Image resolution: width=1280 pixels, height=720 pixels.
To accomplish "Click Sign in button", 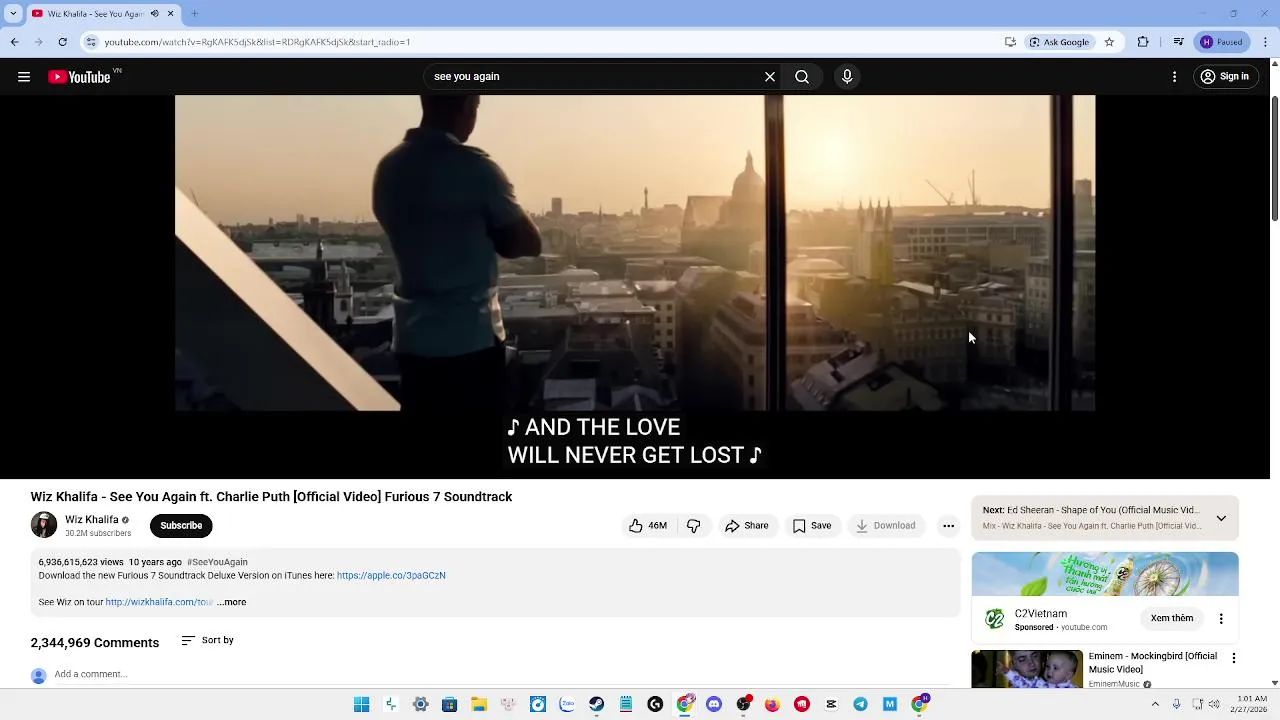I will [1225, 77].
